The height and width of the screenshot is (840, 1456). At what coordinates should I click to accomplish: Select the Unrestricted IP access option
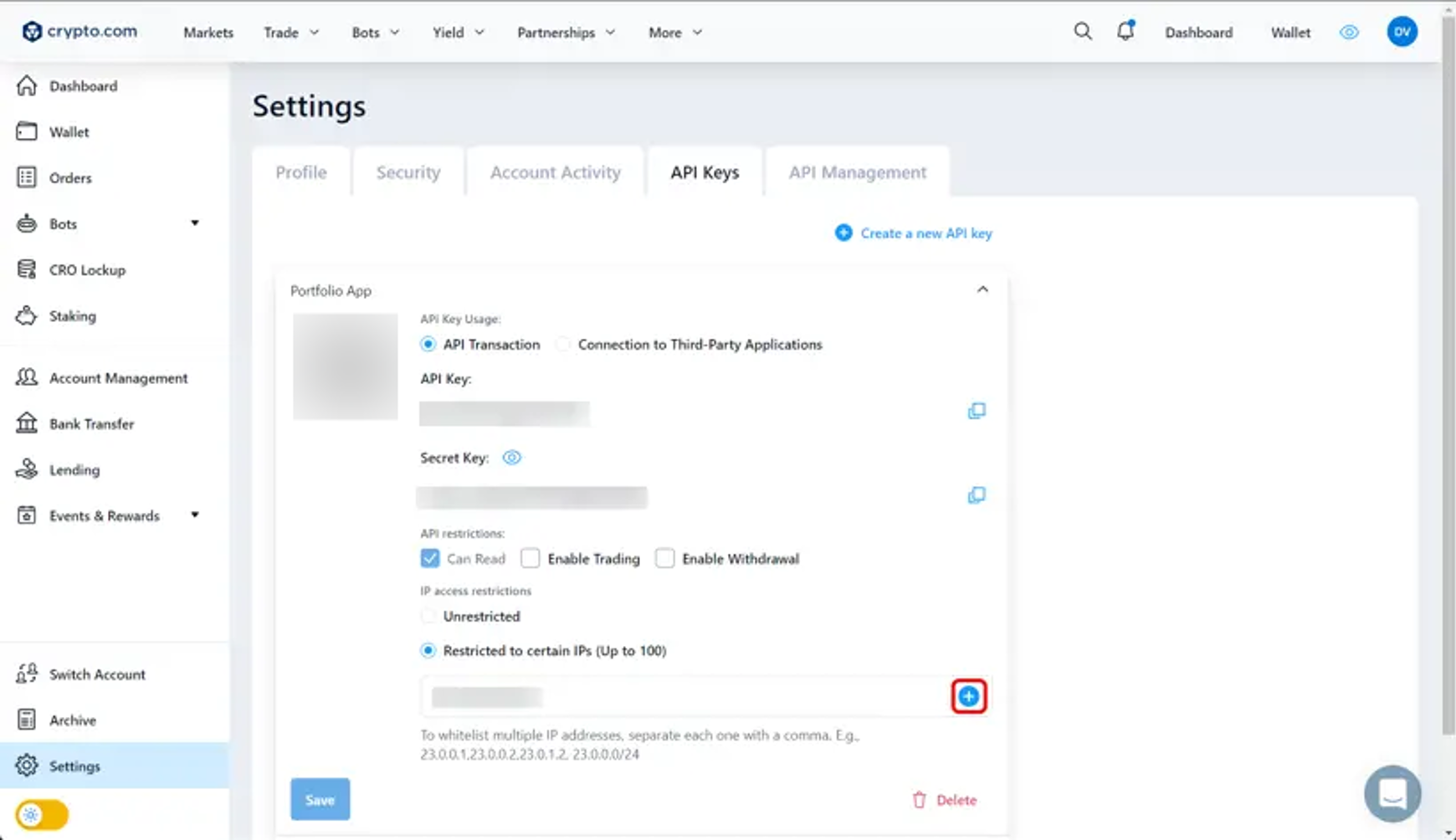click(x=428, y=617)
